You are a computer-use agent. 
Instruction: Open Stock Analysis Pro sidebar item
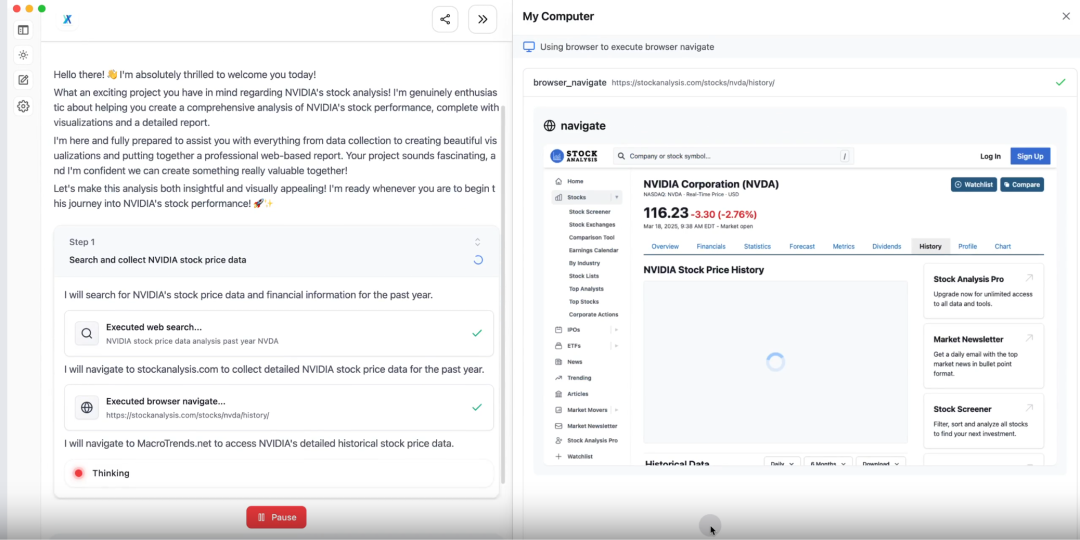click(x=586, y=440)
